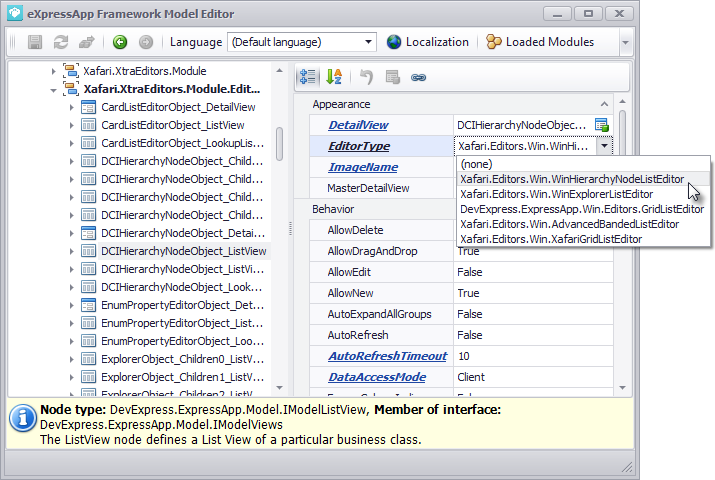Select ExplorerObject_Children0_ListV... tree item

coord(182,359)
